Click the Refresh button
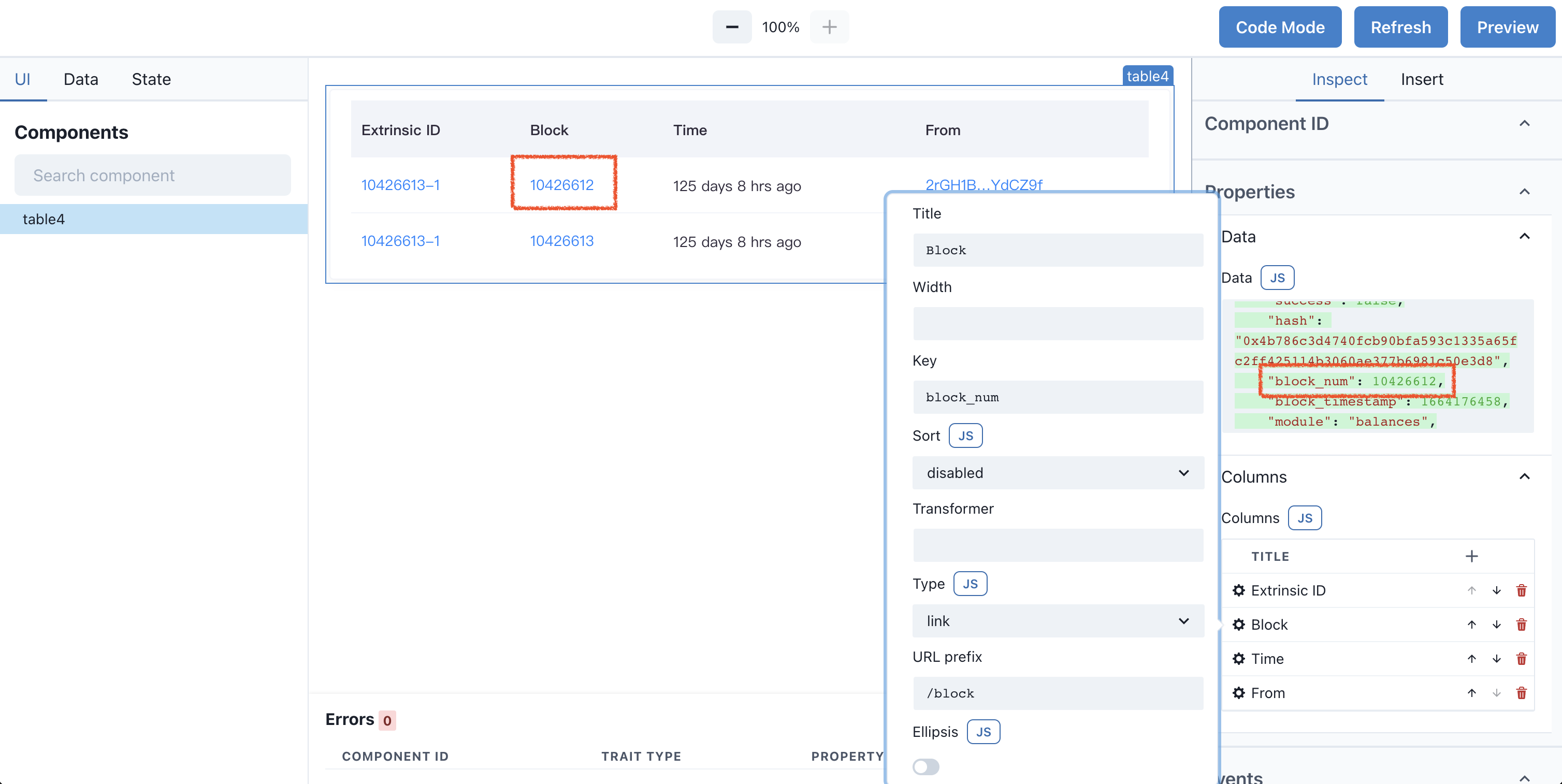1562x784 pixels. (x=1400, y=27)
